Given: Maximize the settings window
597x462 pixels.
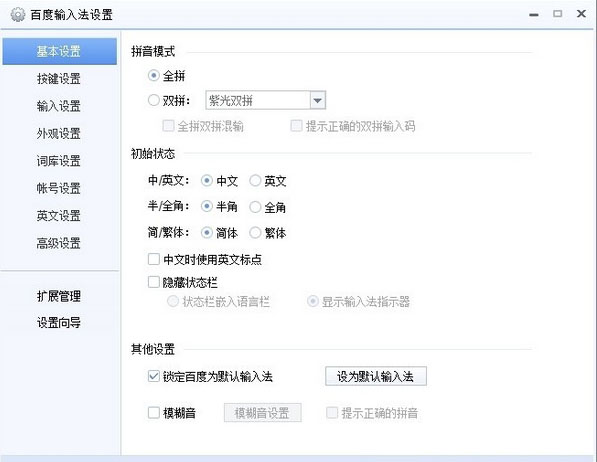Looking at the screenshot, I should tap(557, 14).
